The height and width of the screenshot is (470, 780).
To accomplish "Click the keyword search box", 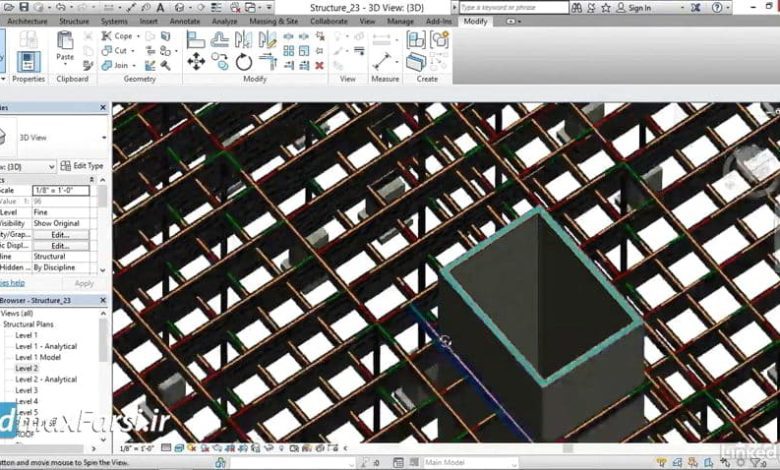I will pos(513,7).
